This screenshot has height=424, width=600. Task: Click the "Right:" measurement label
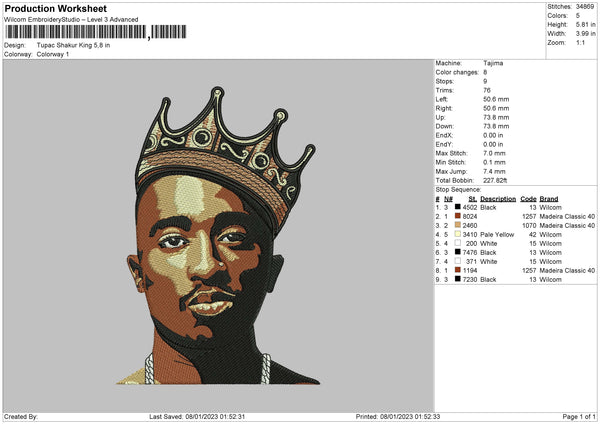tap(444, 108)
